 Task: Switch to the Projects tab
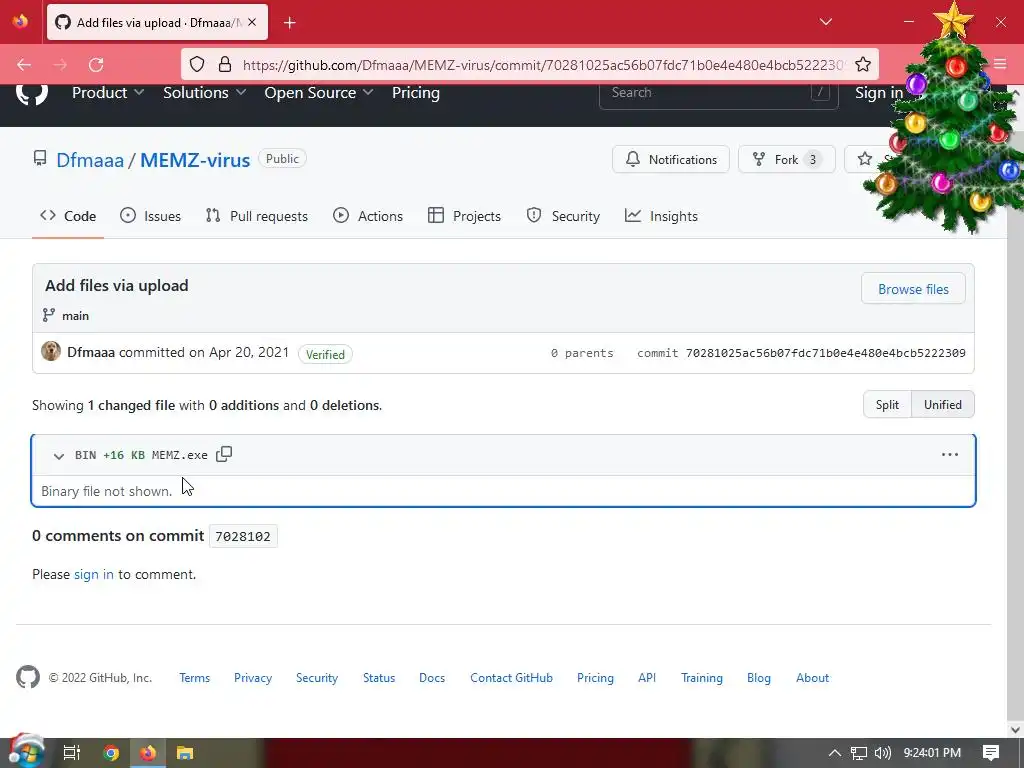tap(464, 216)
